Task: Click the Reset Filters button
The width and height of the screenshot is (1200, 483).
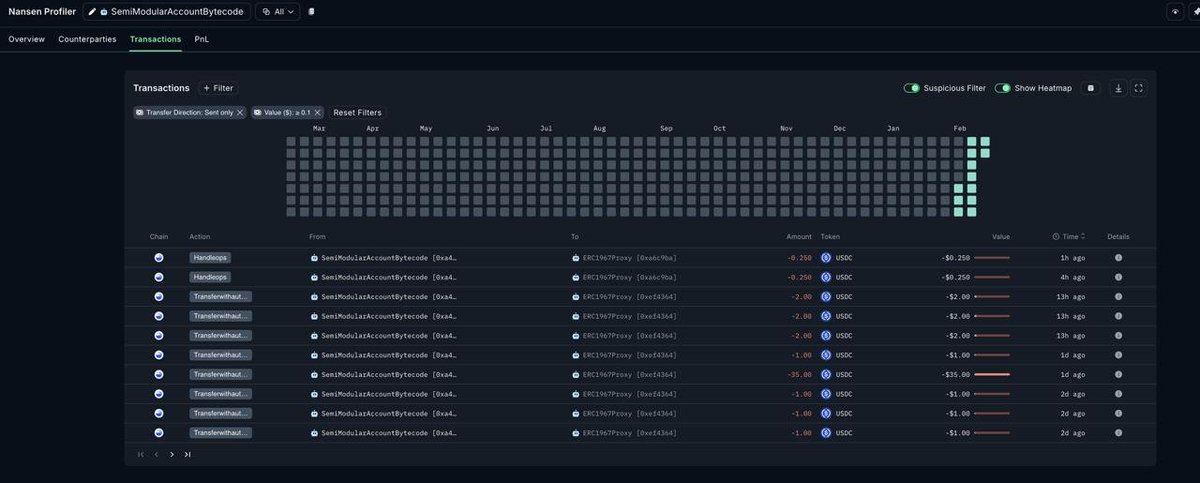Action: point(357,112)
